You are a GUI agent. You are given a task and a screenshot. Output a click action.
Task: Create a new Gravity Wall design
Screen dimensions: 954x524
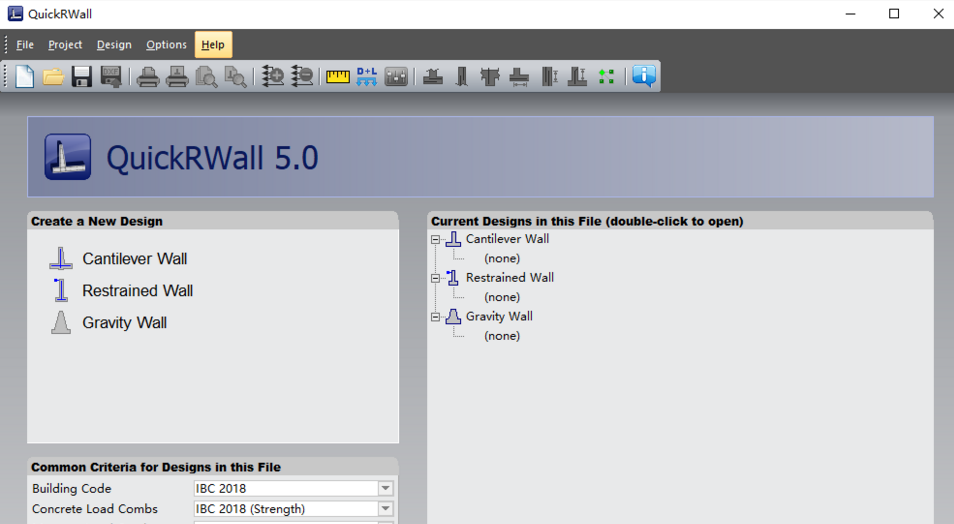click(x=125, y=323)
